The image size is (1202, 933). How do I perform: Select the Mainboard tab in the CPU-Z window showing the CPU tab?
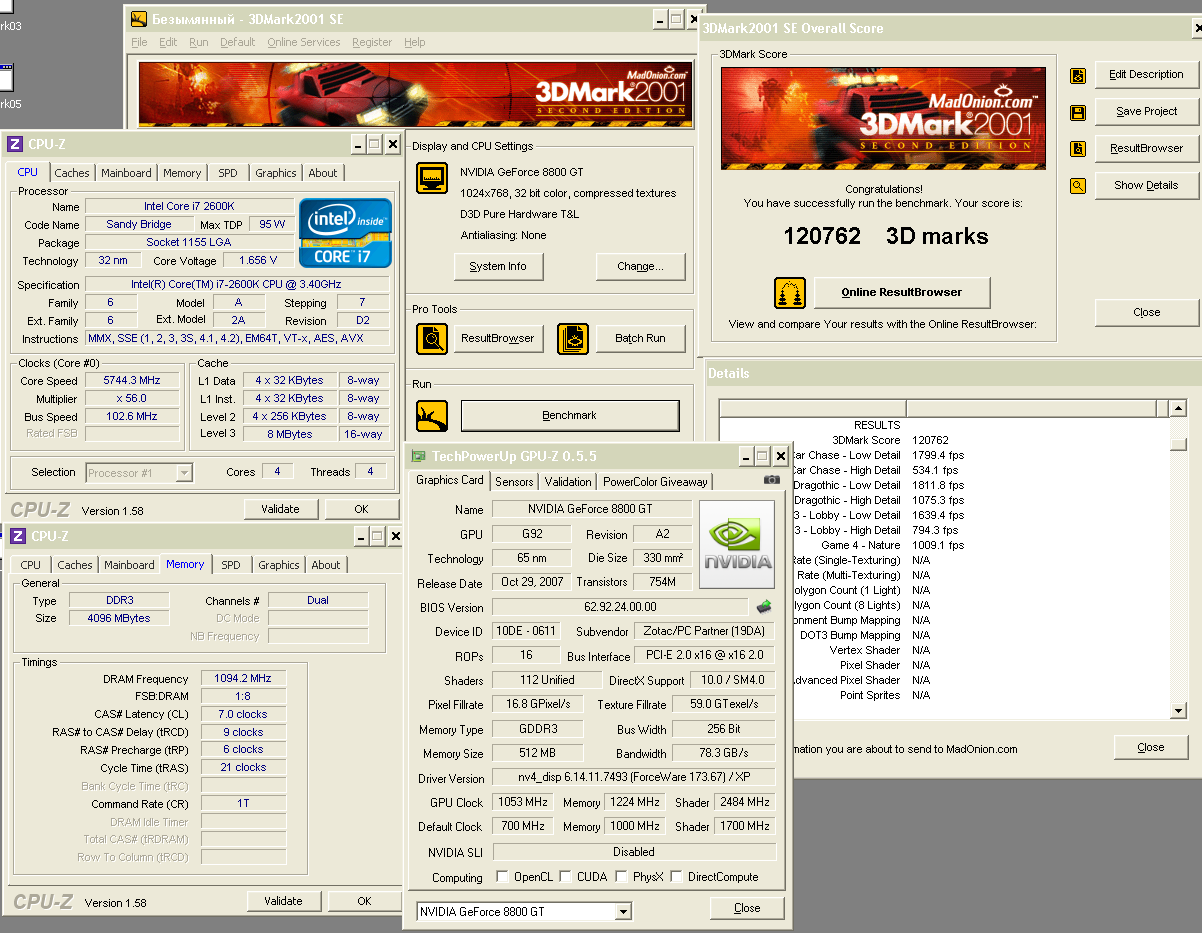(x=126, y=173)
